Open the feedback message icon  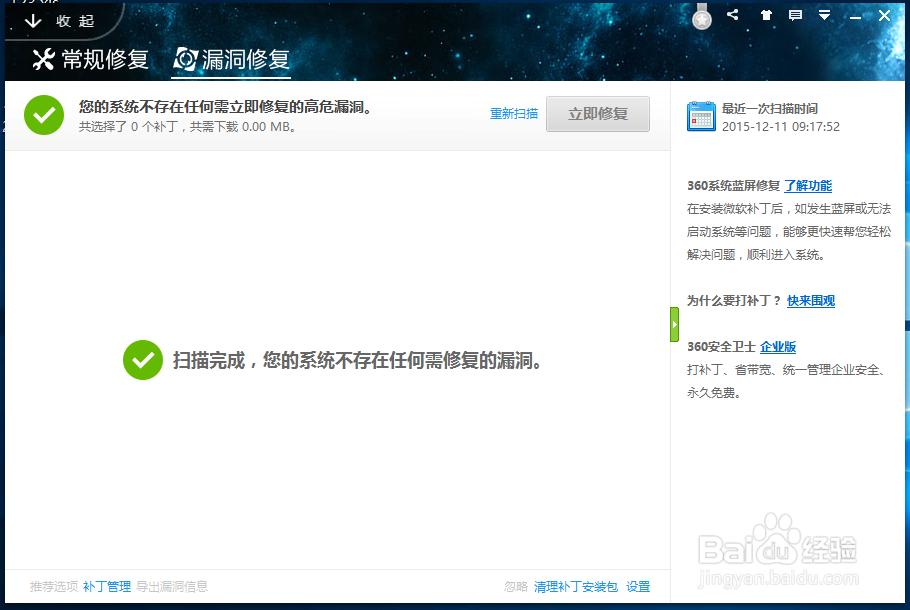(795, 16)
